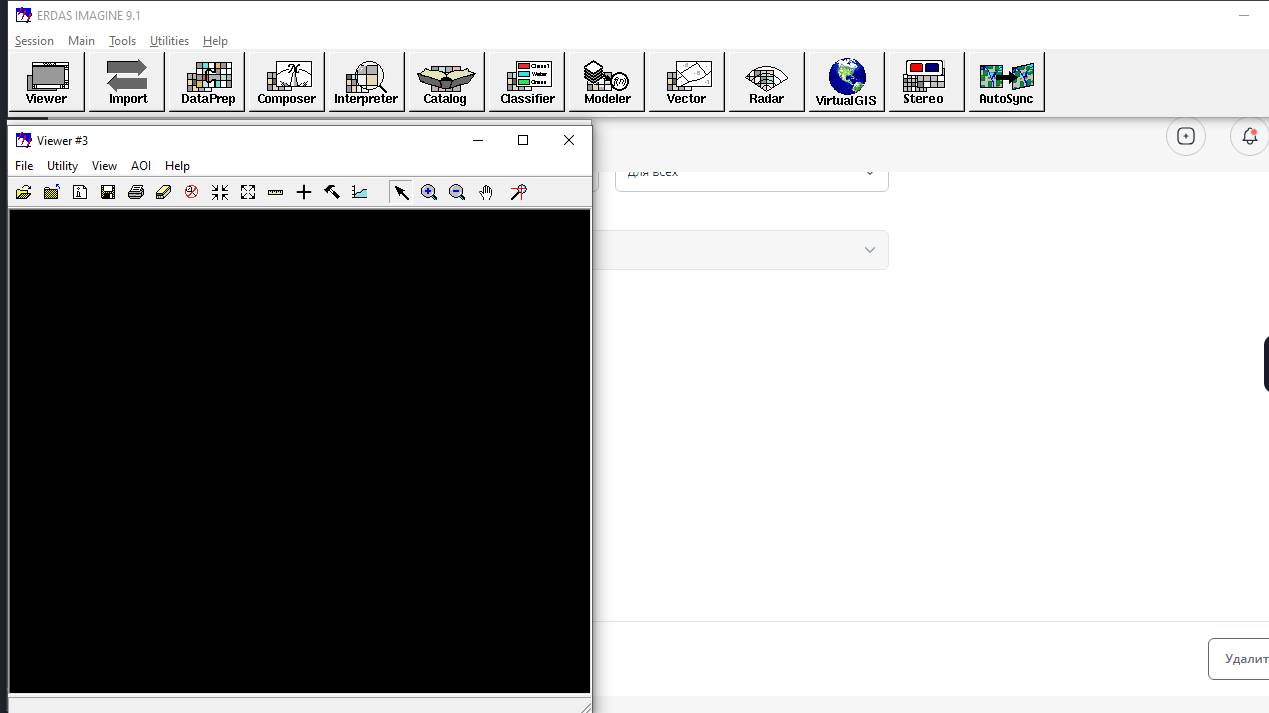Open the Import module
This screenshot has height=713, width=1269.
click(x=127, y=82)
